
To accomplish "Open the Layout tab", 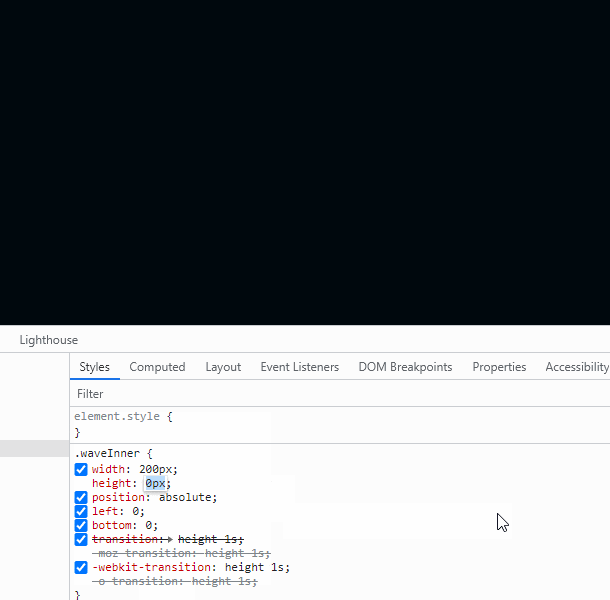I will pyautogui.click(x=223, y=367).
